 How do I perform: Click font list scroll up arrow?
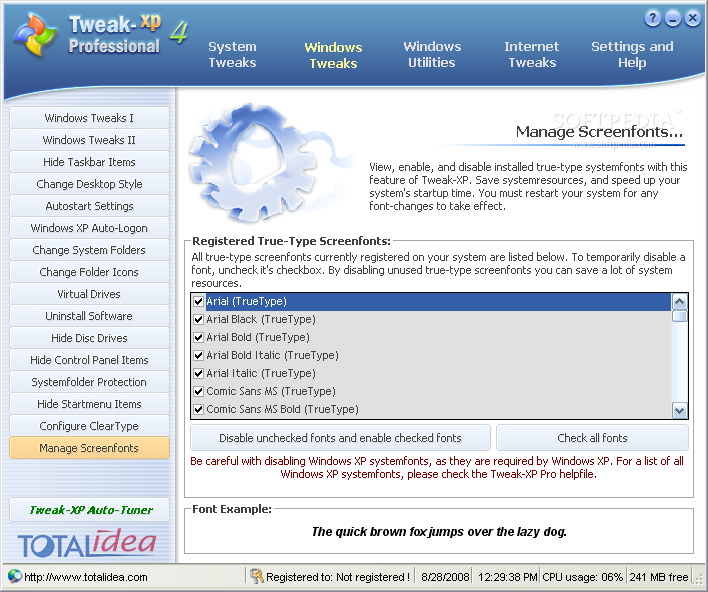coord(679,301)
